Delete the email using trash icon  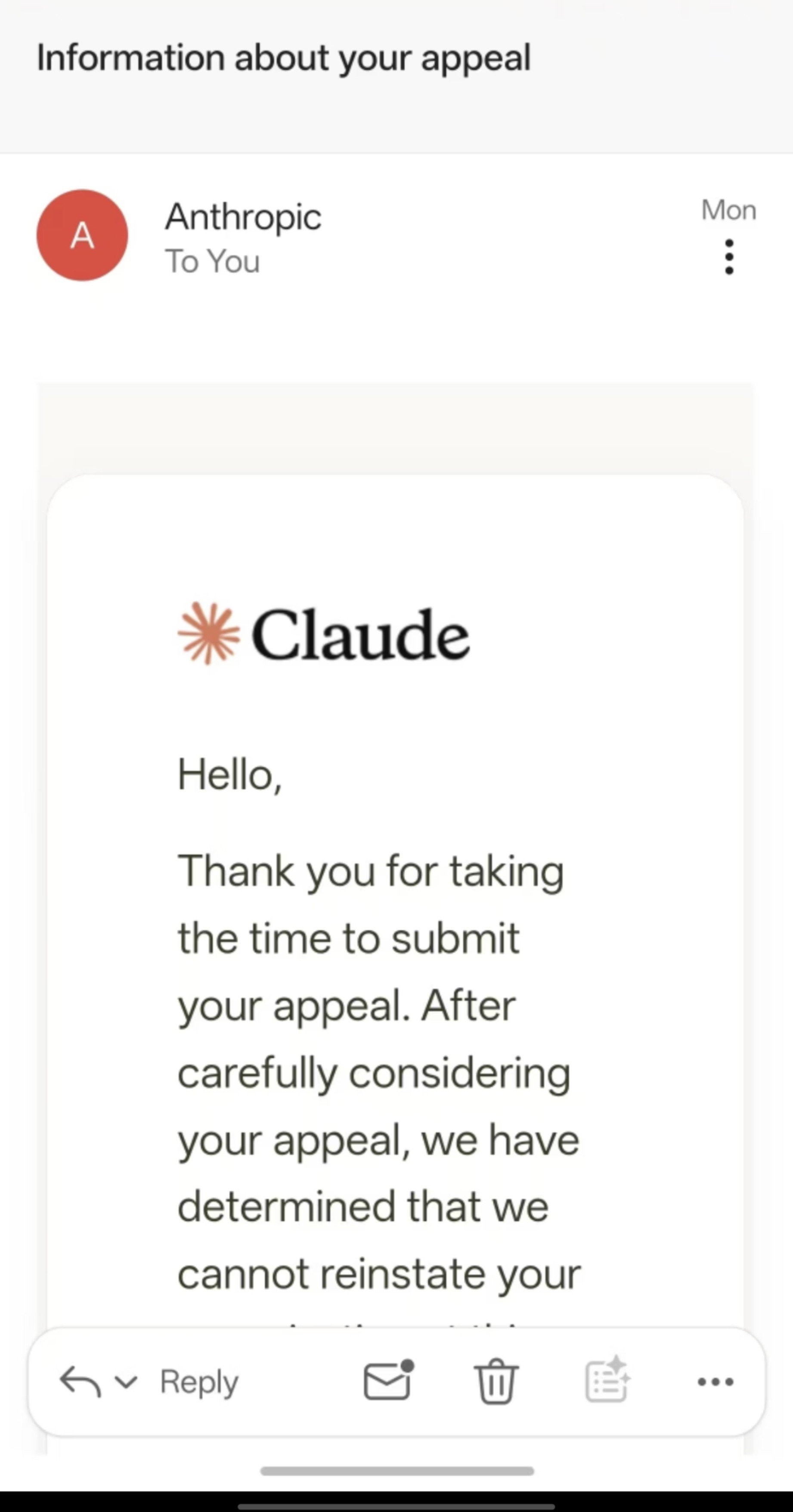tap(496, 1381)
